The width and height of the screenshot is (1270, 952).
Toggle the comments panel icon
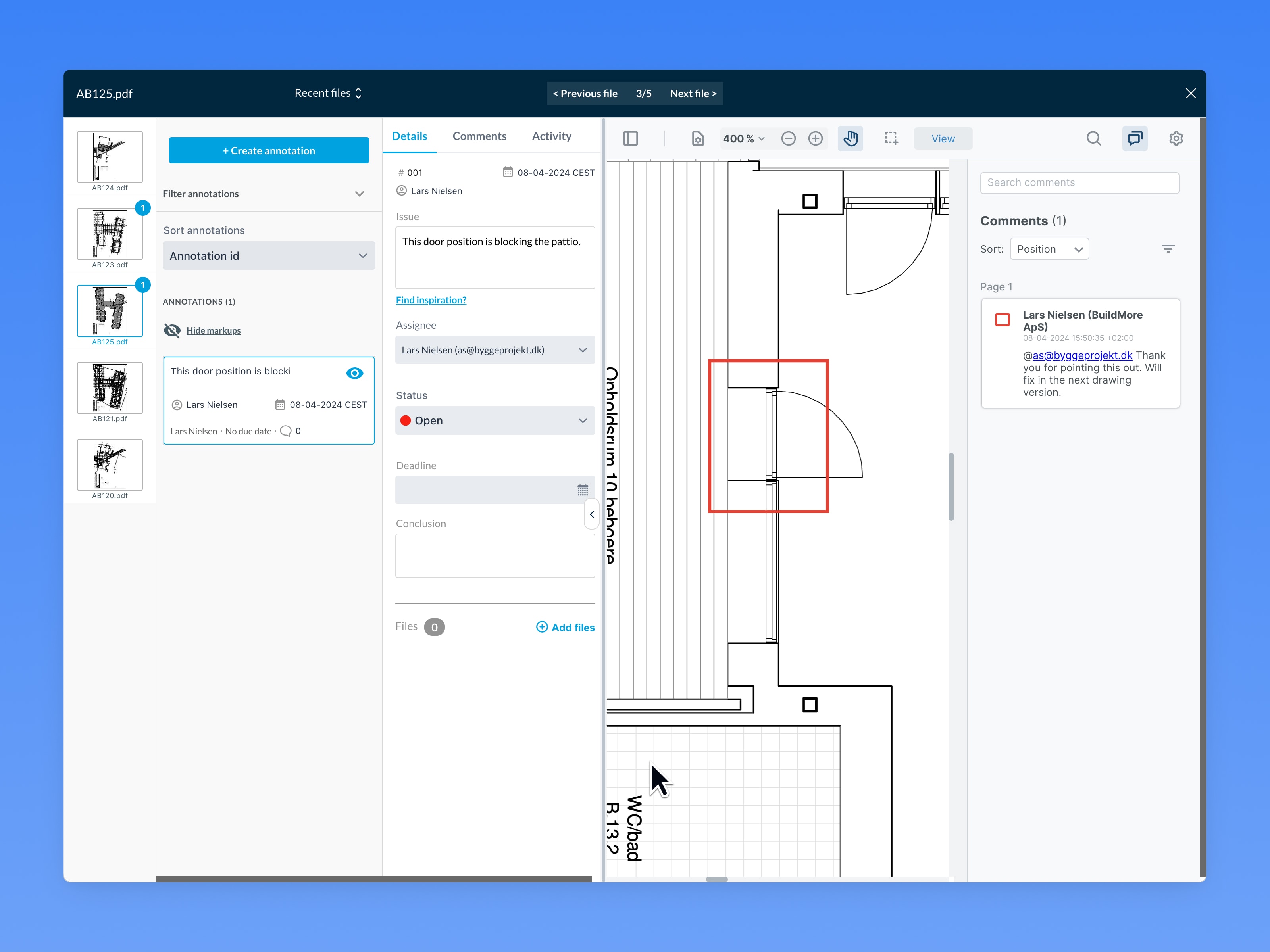coord(1135,138)
